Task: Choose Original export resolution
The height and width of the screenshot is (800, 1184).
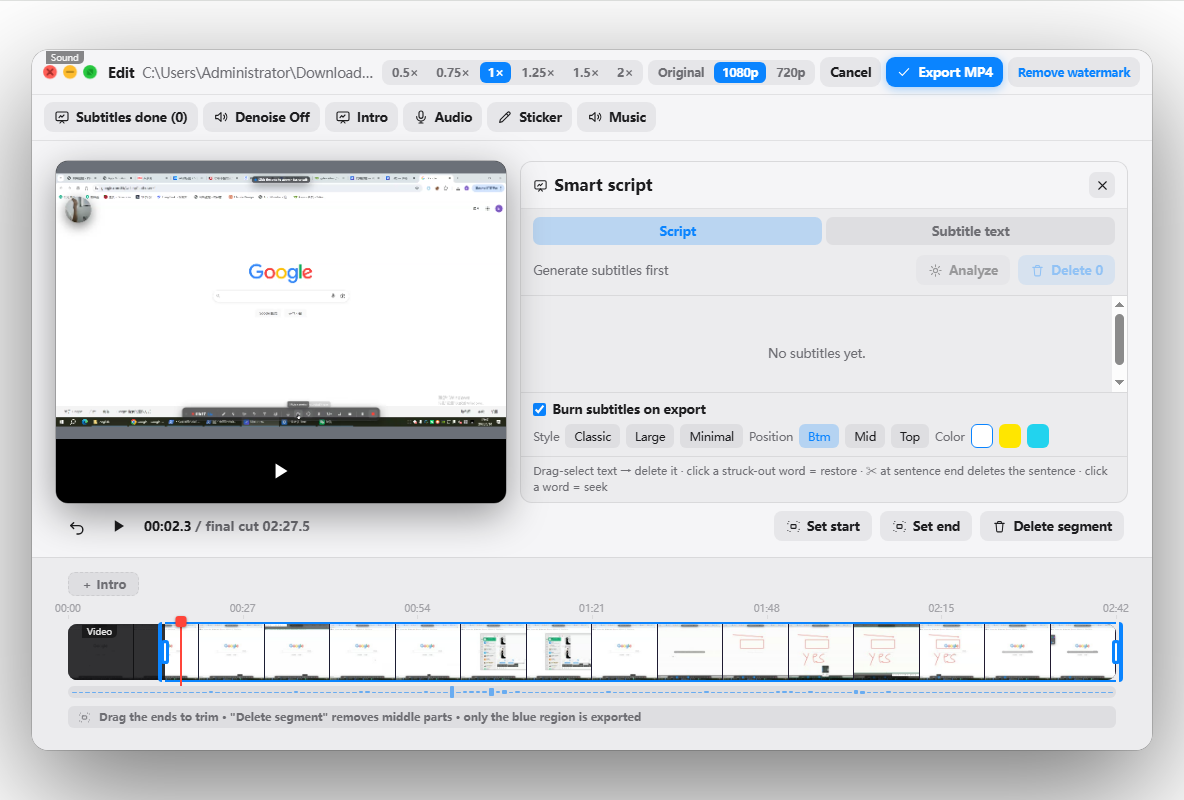Action: point(680,73)
